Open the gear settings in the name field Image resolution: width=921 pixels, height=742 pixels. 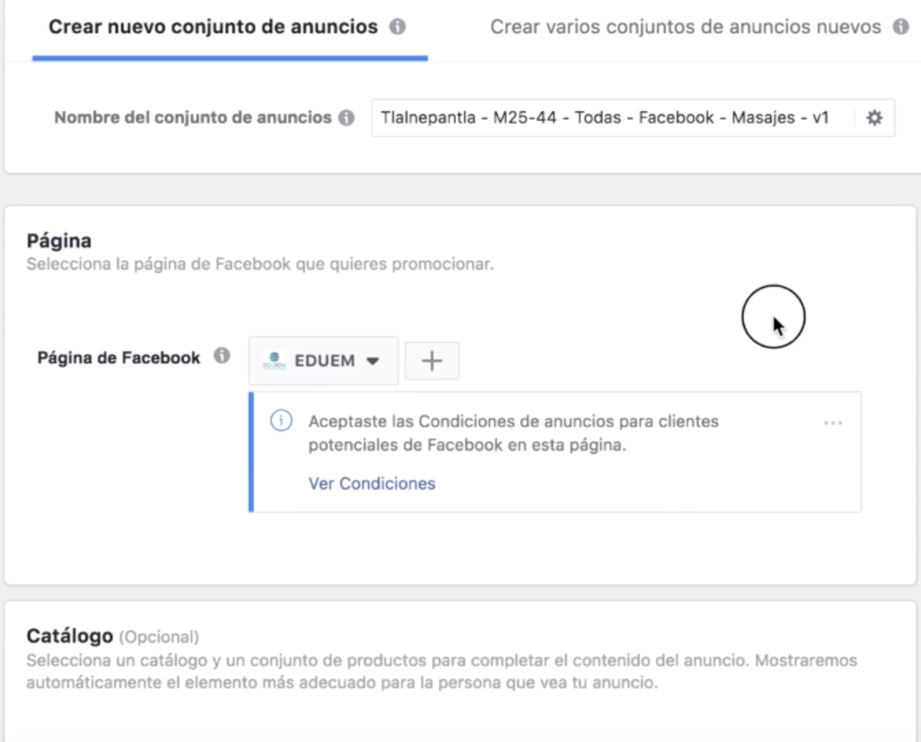(x=874, y=118)
